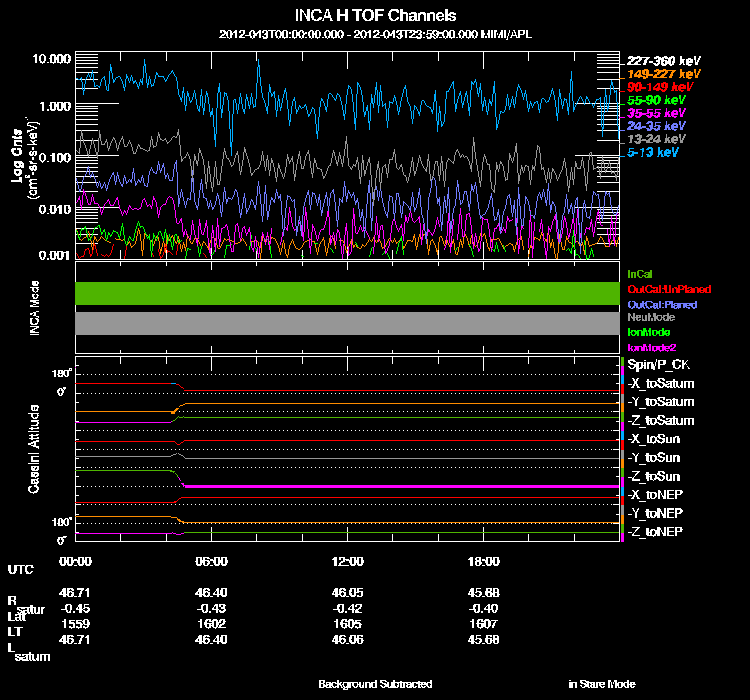Click the Background Subtracted footer text

click(375, 684)
